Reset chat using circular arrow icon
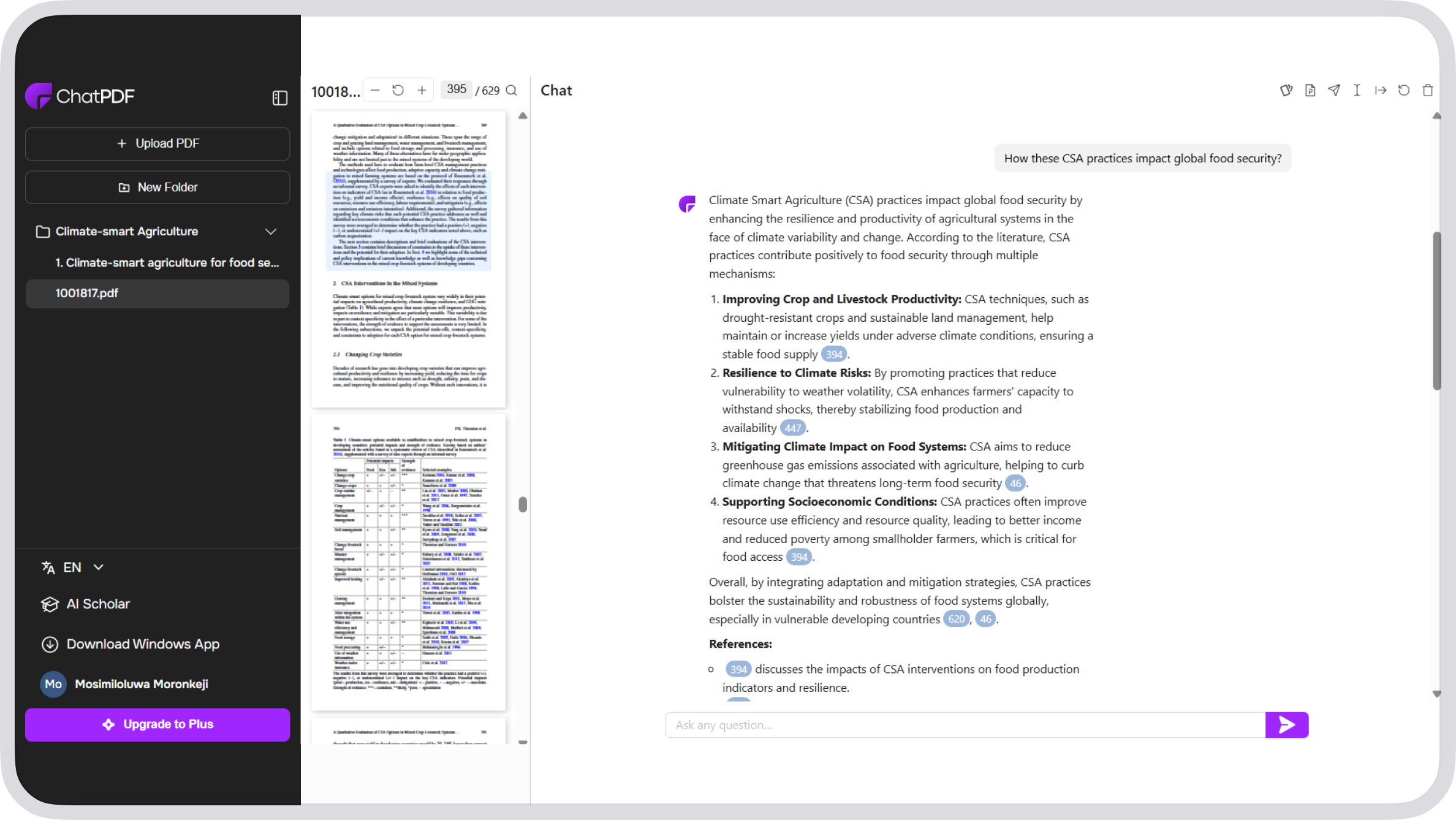1456x820 pixels. [x=1404, y=90]
